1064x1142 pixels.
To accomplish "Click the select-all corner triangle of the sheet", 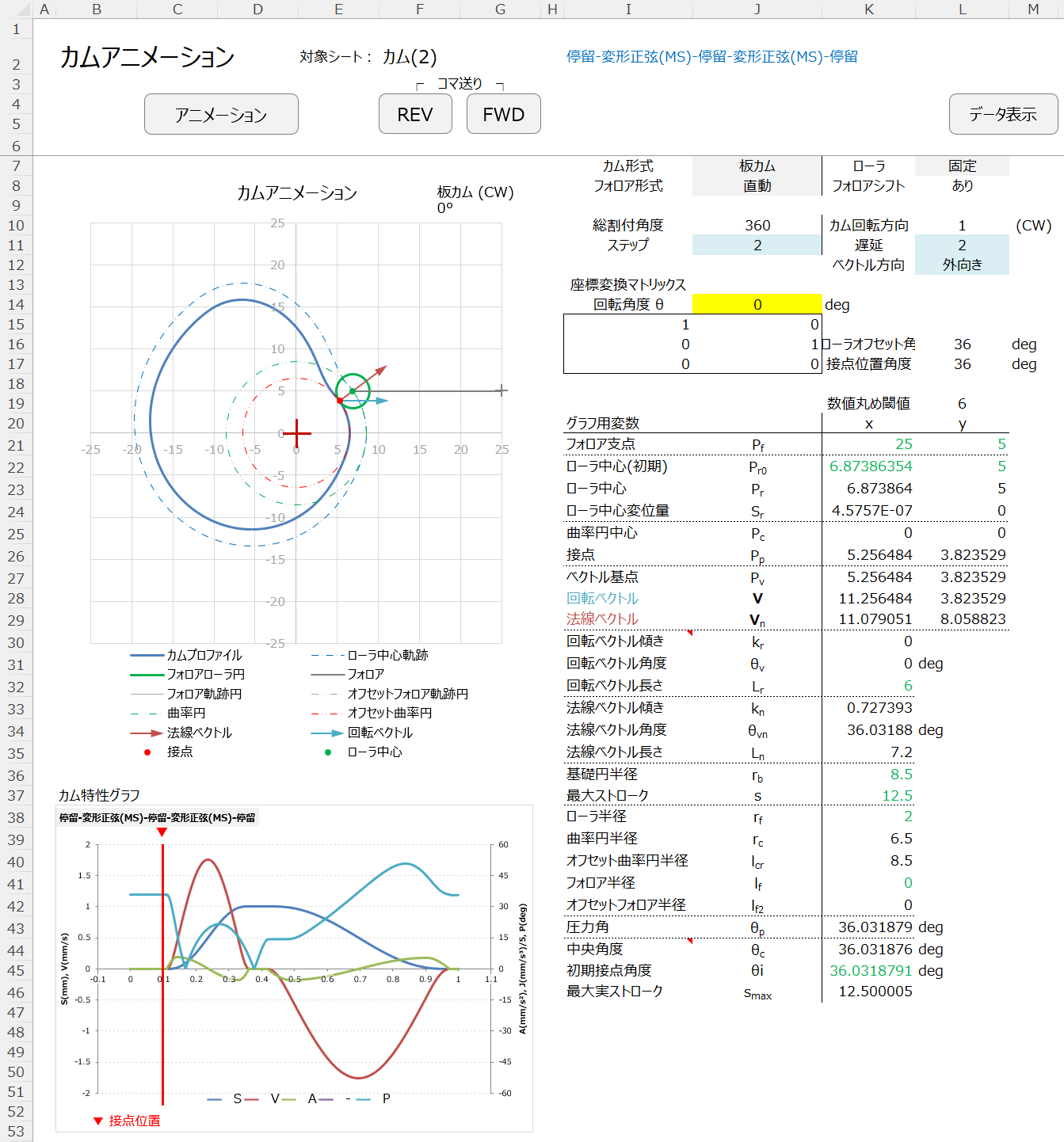I will (16, 9).
